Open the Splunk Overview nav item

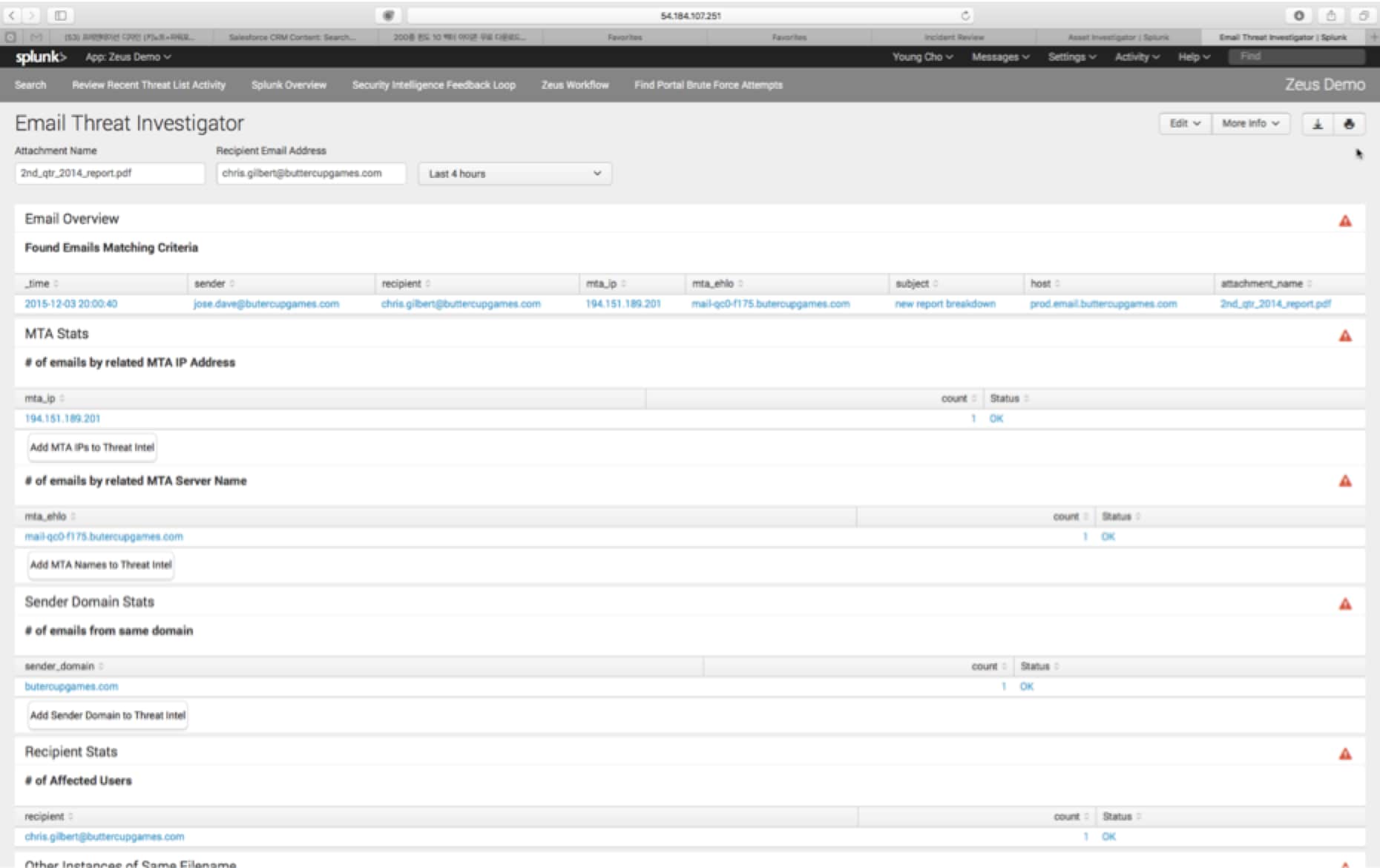[289, 85]
